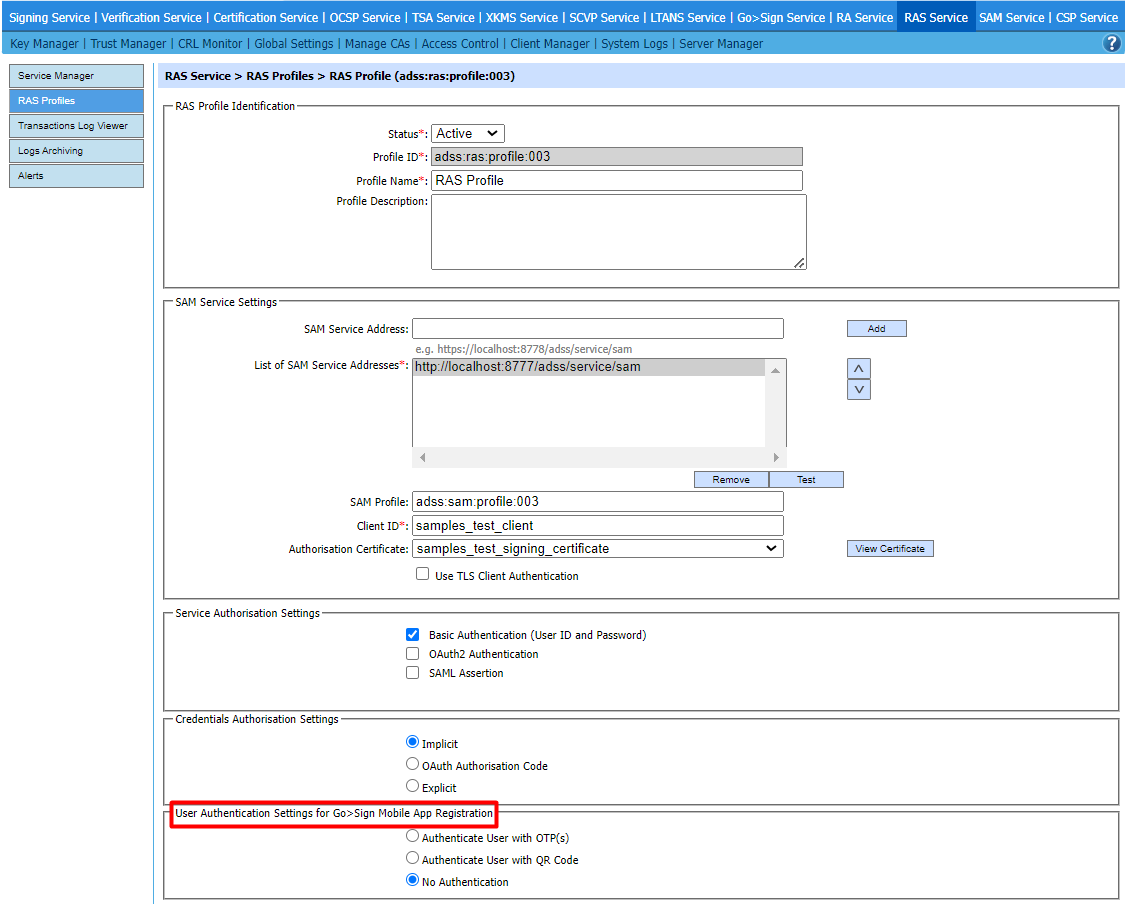Screen dimensions: 1128x904
Task: Uncheck Basic Authentication checkbox
Action: click(x=412, y=635)
